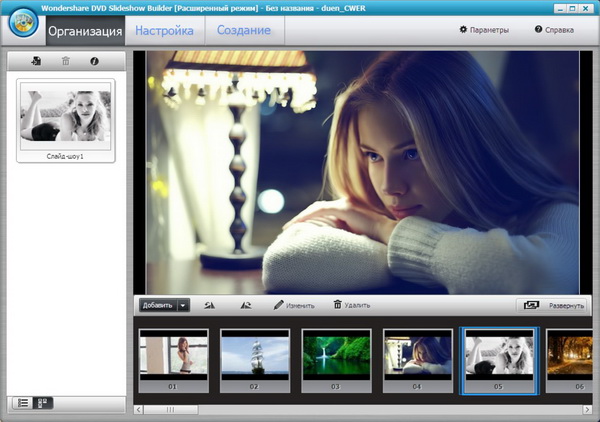The image size is (600, 422).
Task: Click the Развернуть expand button
Action: (x=553, y=305)
